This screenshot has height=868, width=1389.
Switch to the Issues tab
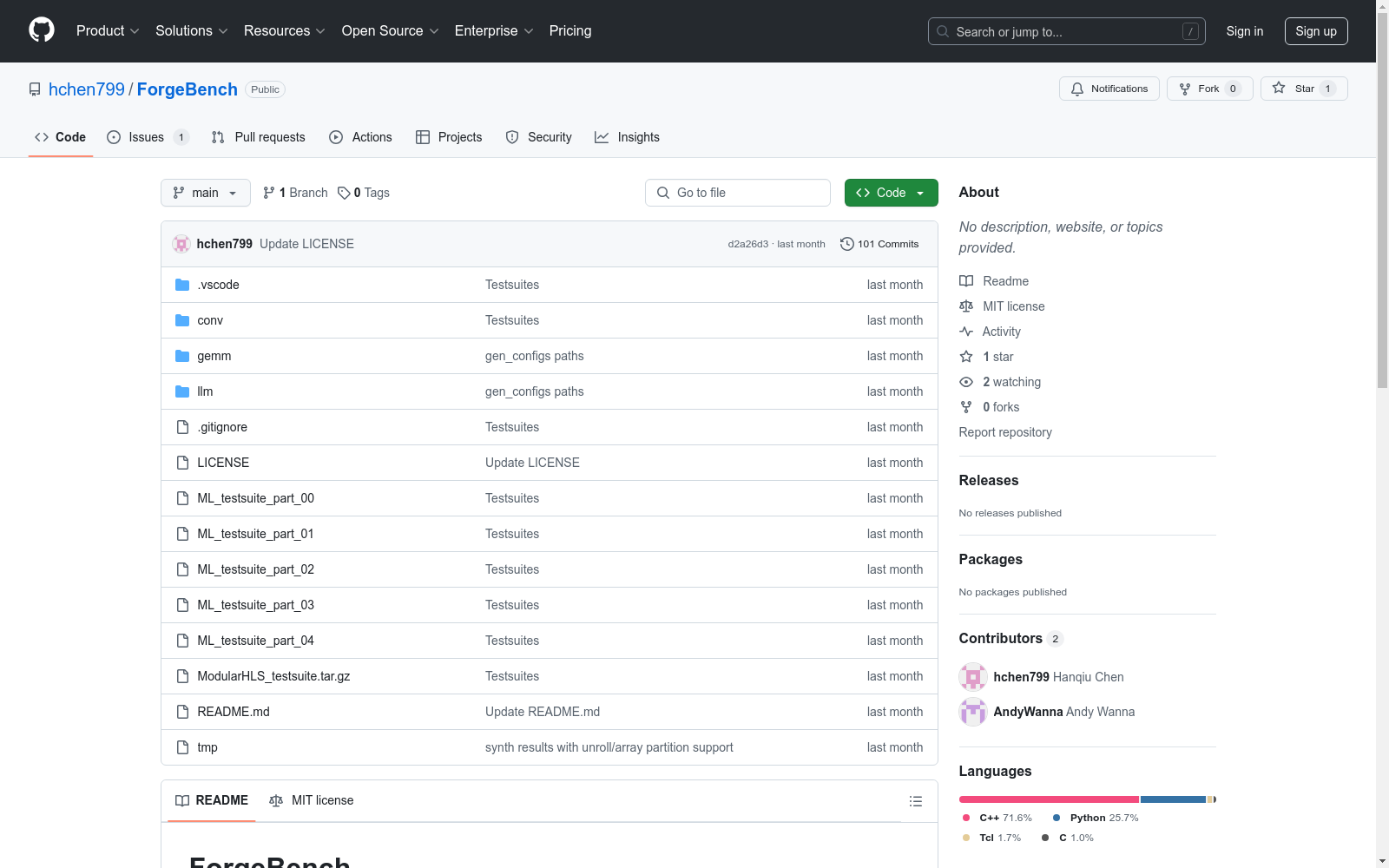[x=148, y=137]
